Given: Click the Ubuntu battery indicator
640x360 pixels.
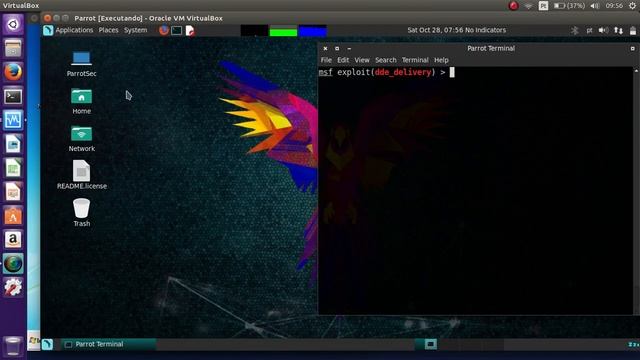Looking at the screenshot, I should (569, 6).
